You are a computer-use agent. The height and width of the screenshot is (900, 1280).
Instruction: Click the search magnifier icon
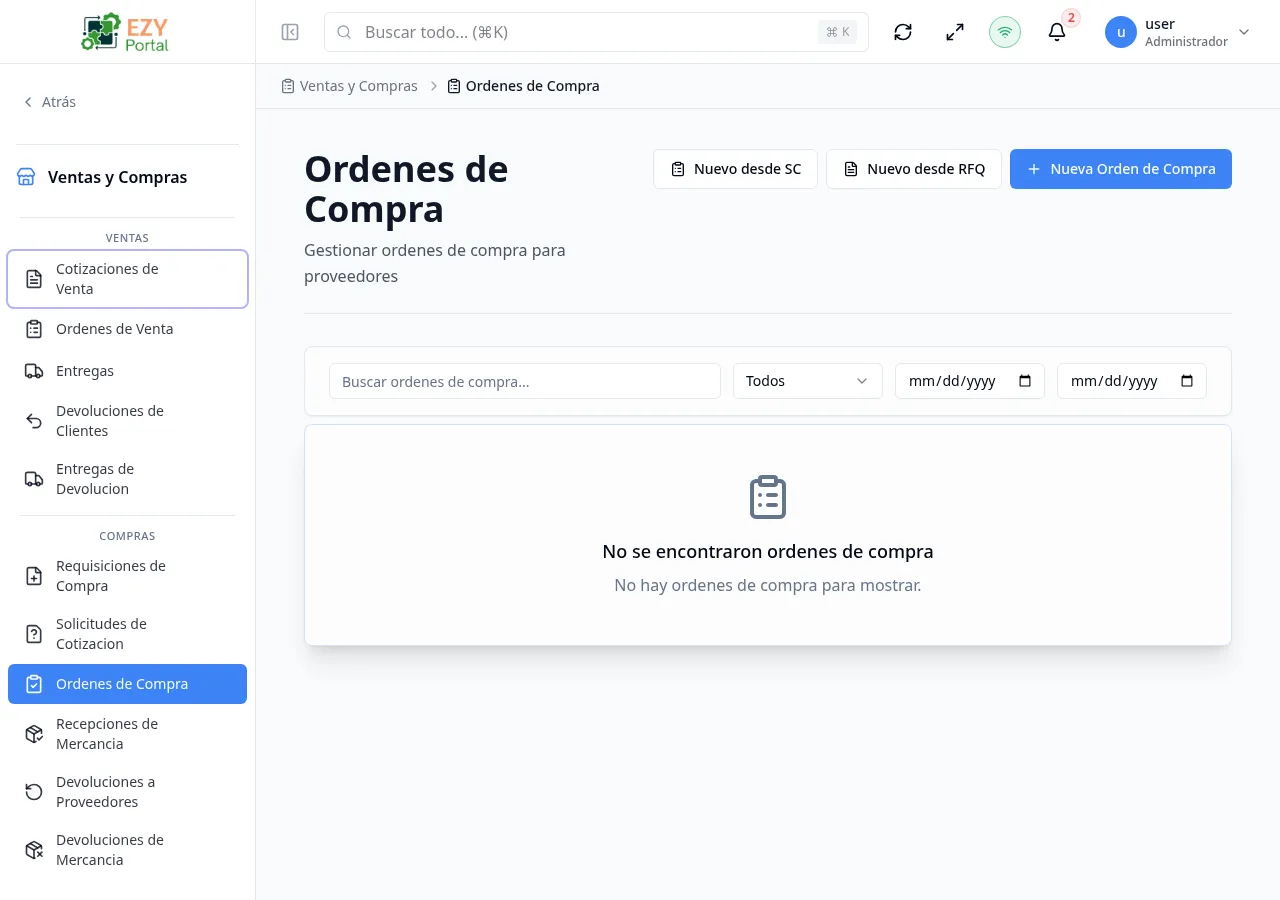(344, 32)
